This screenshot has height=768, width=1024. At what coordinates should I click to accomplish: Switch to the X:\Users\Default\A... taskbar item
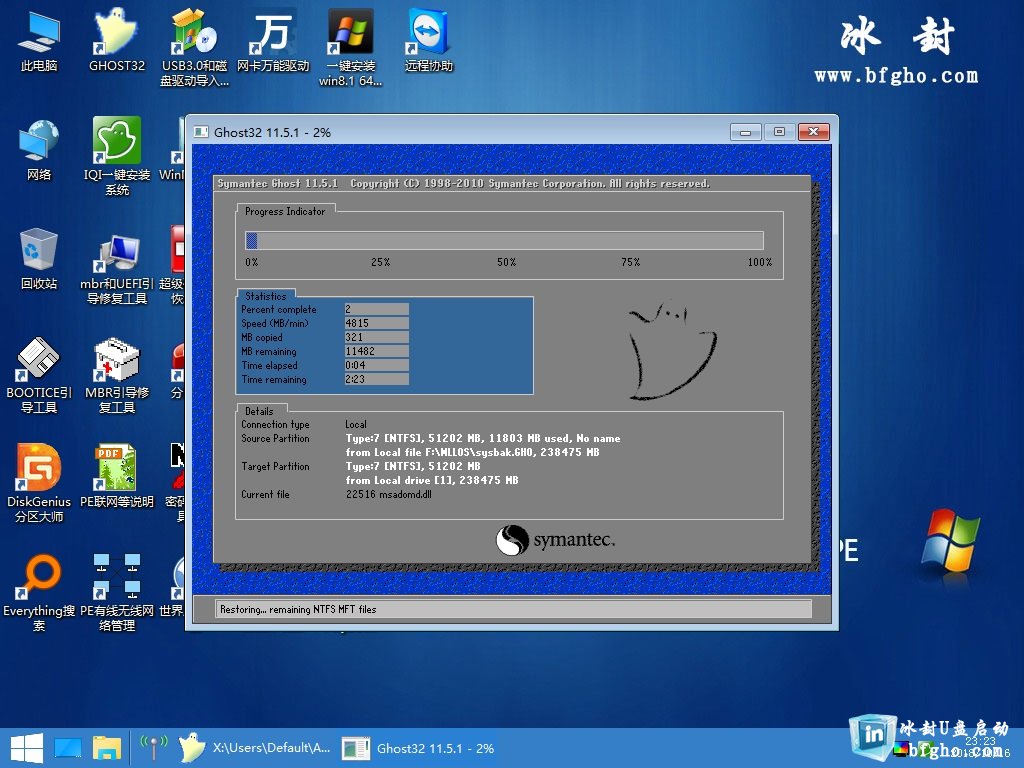(255, 748)
